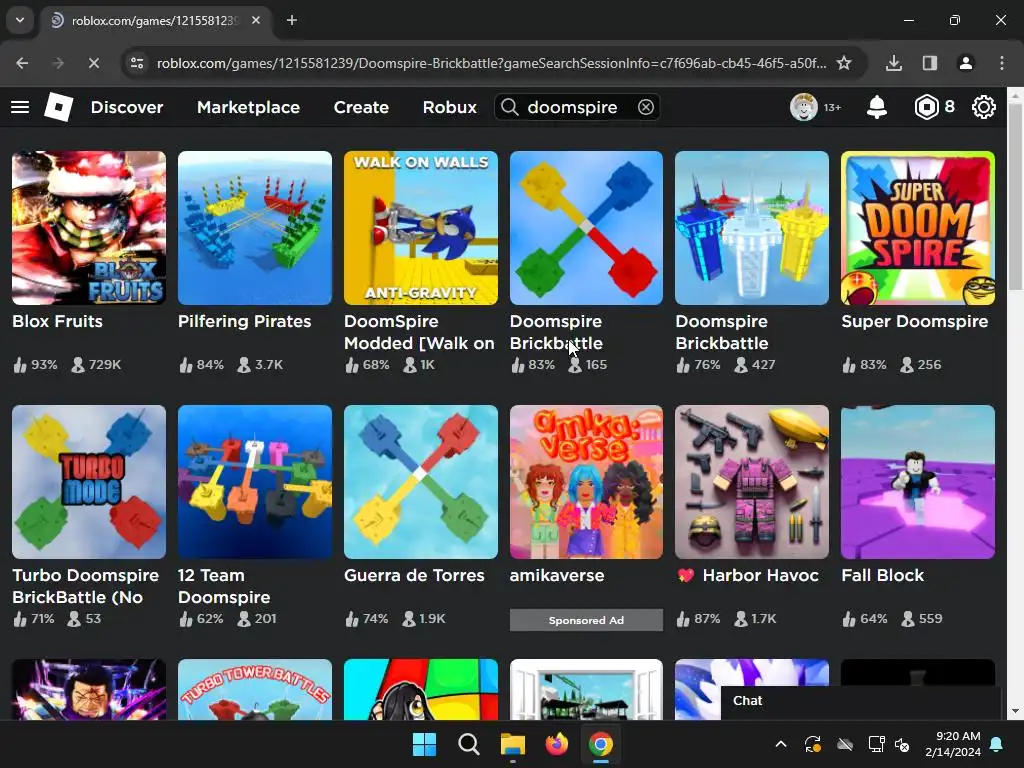Open Chrome three-dot menu
Screen dimensions: 1024x768
coord(1001,63)
